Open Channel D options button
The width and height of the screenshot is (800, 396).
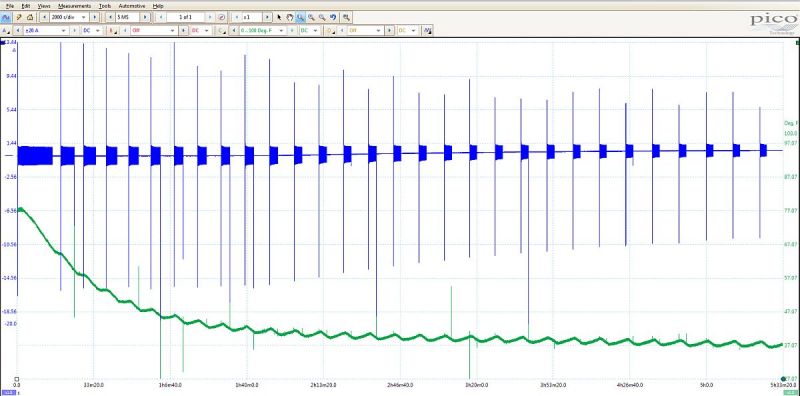tap(330, 31)
